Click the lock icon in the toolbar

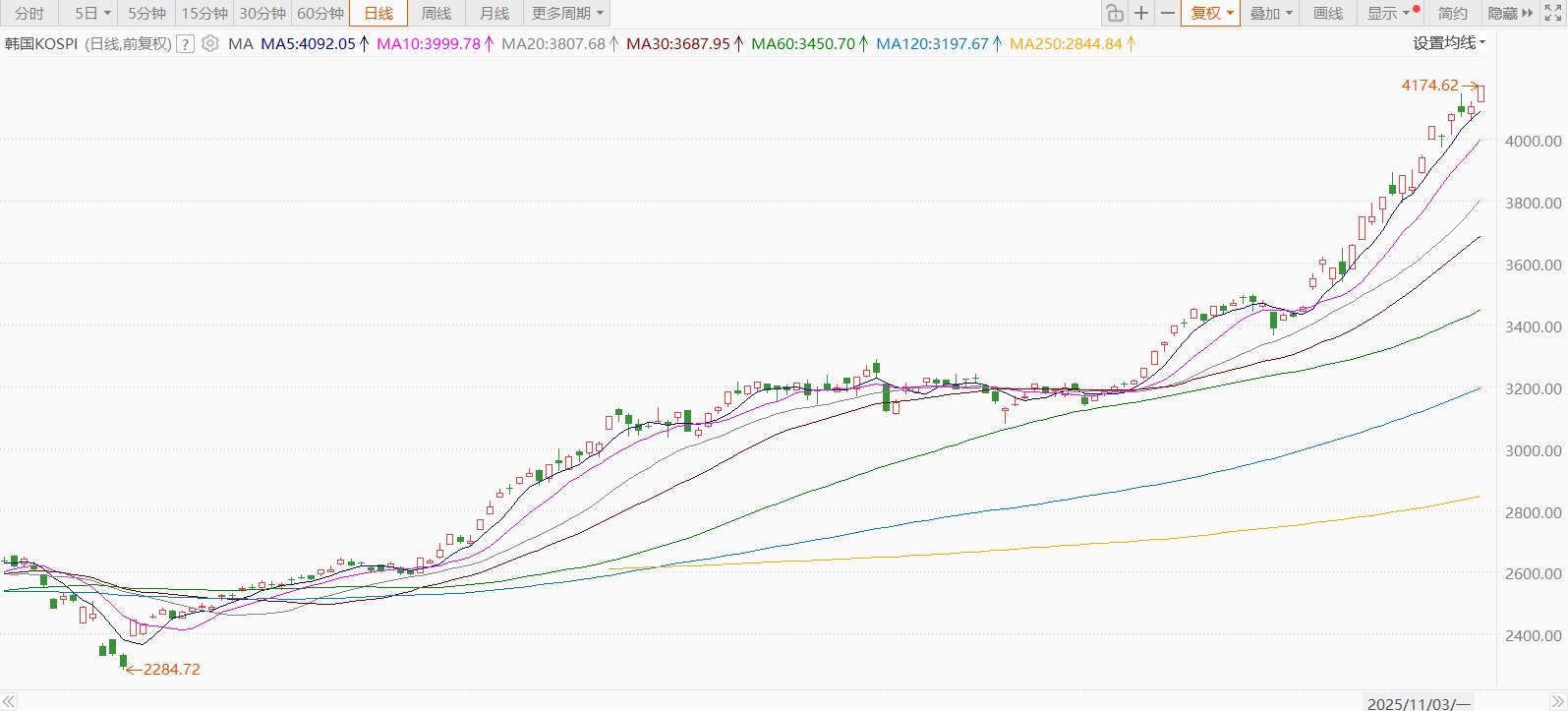(1114, 13)
